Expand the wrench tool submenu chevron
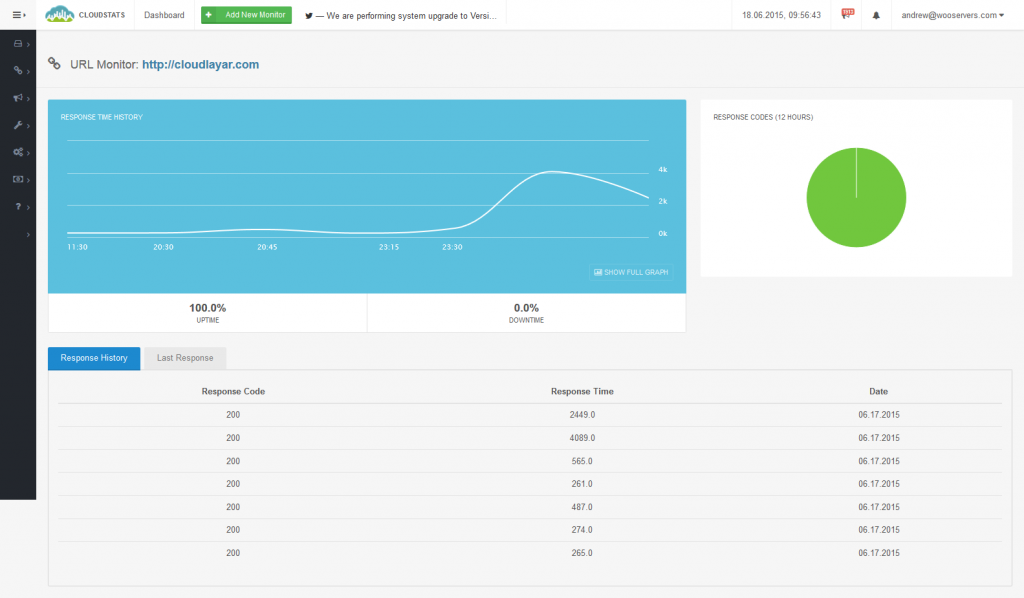 point(28,125)
